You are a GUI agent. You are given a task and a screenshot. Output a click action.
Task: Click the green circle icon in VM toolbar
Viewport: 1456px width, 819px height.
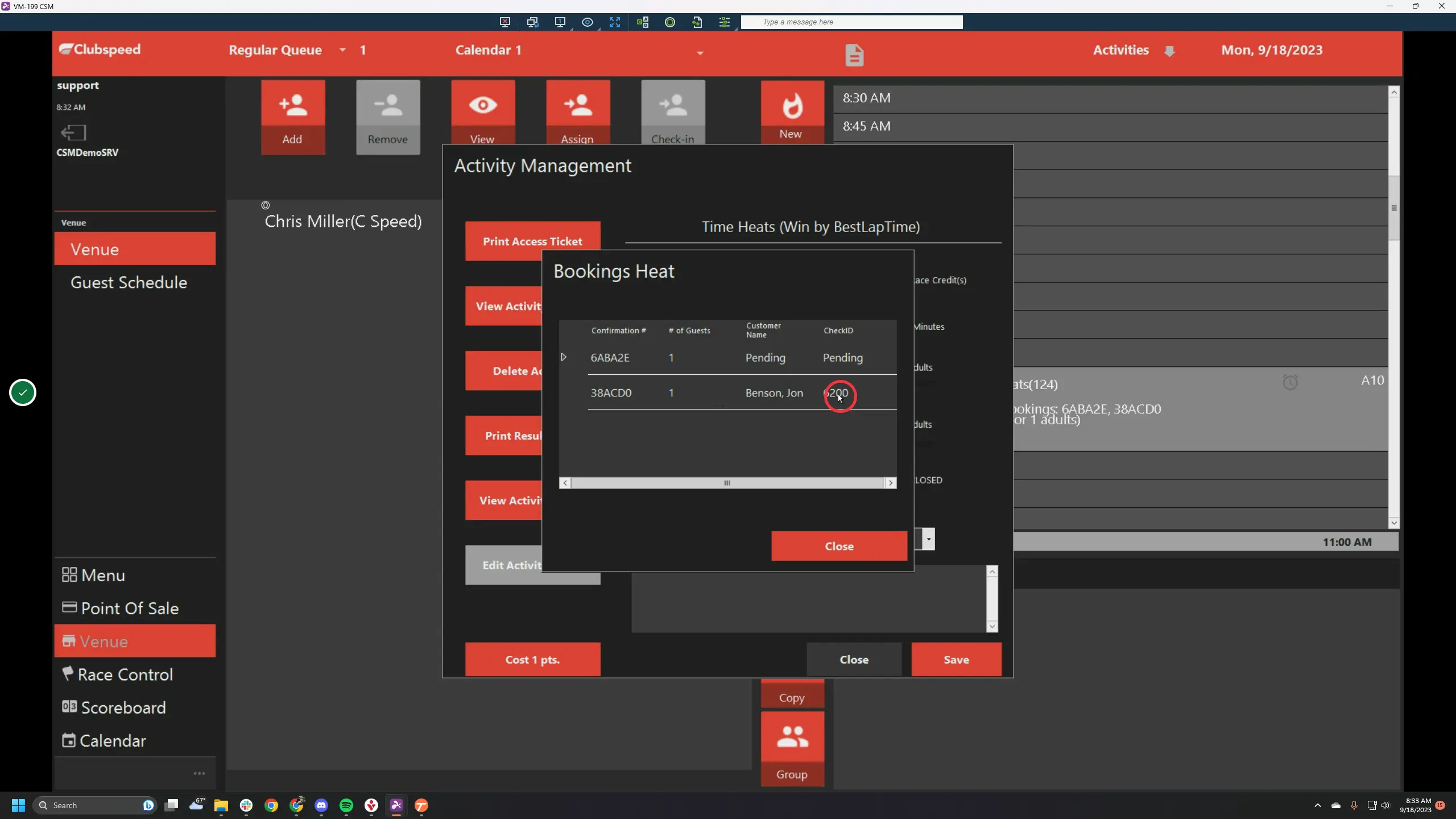[670, 22]
